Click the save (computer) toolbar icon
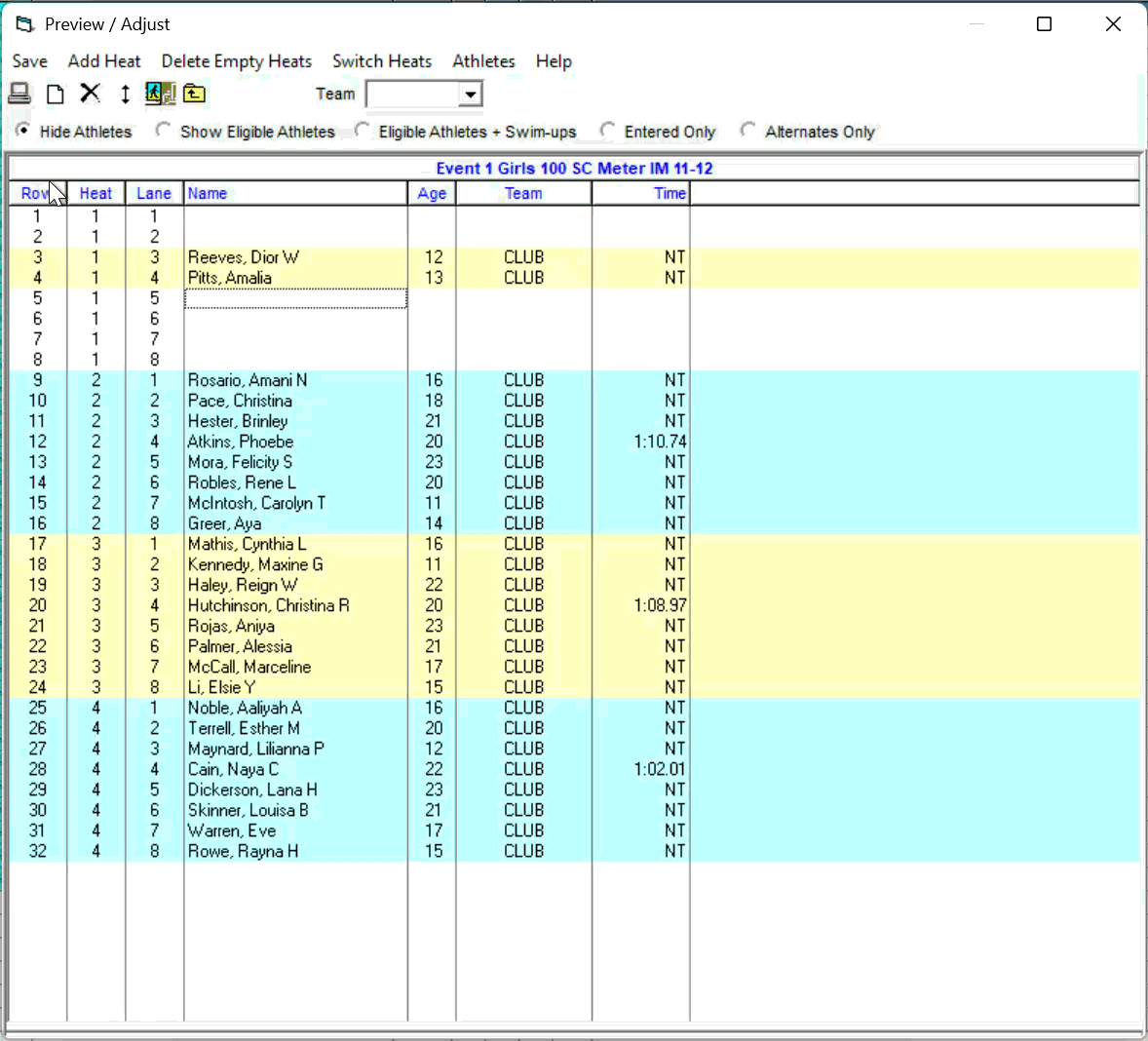 point(19,94)
